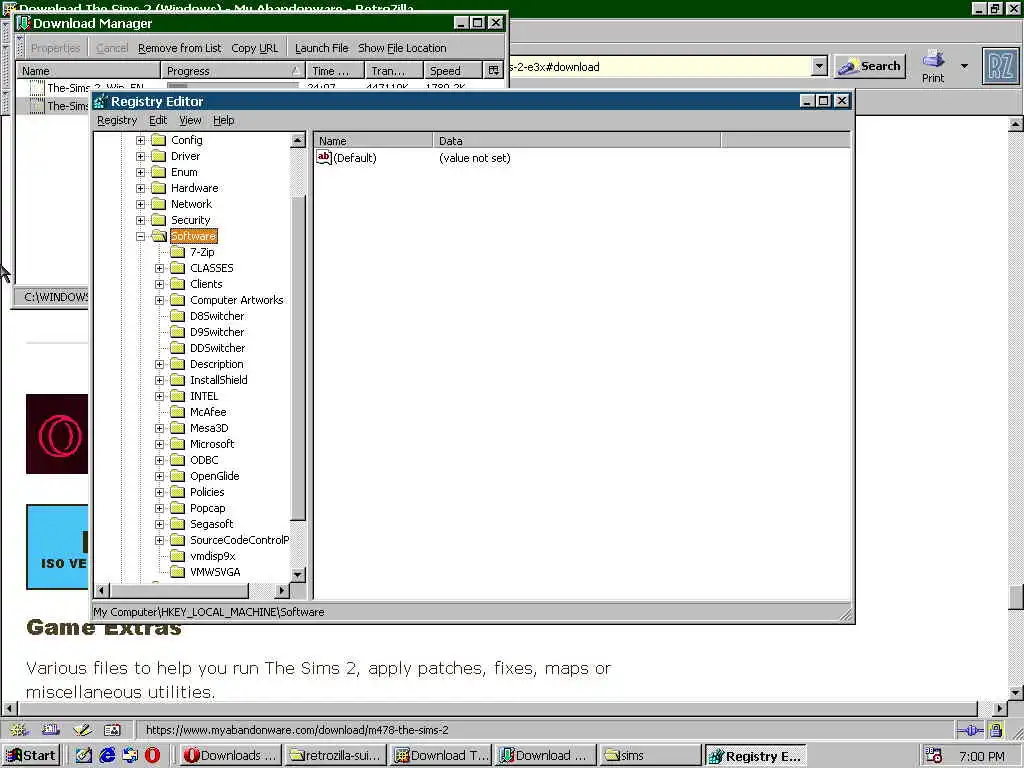Select the Security key
The width and height of the screenshot is (1024, 768).
[x=191, y=220]
